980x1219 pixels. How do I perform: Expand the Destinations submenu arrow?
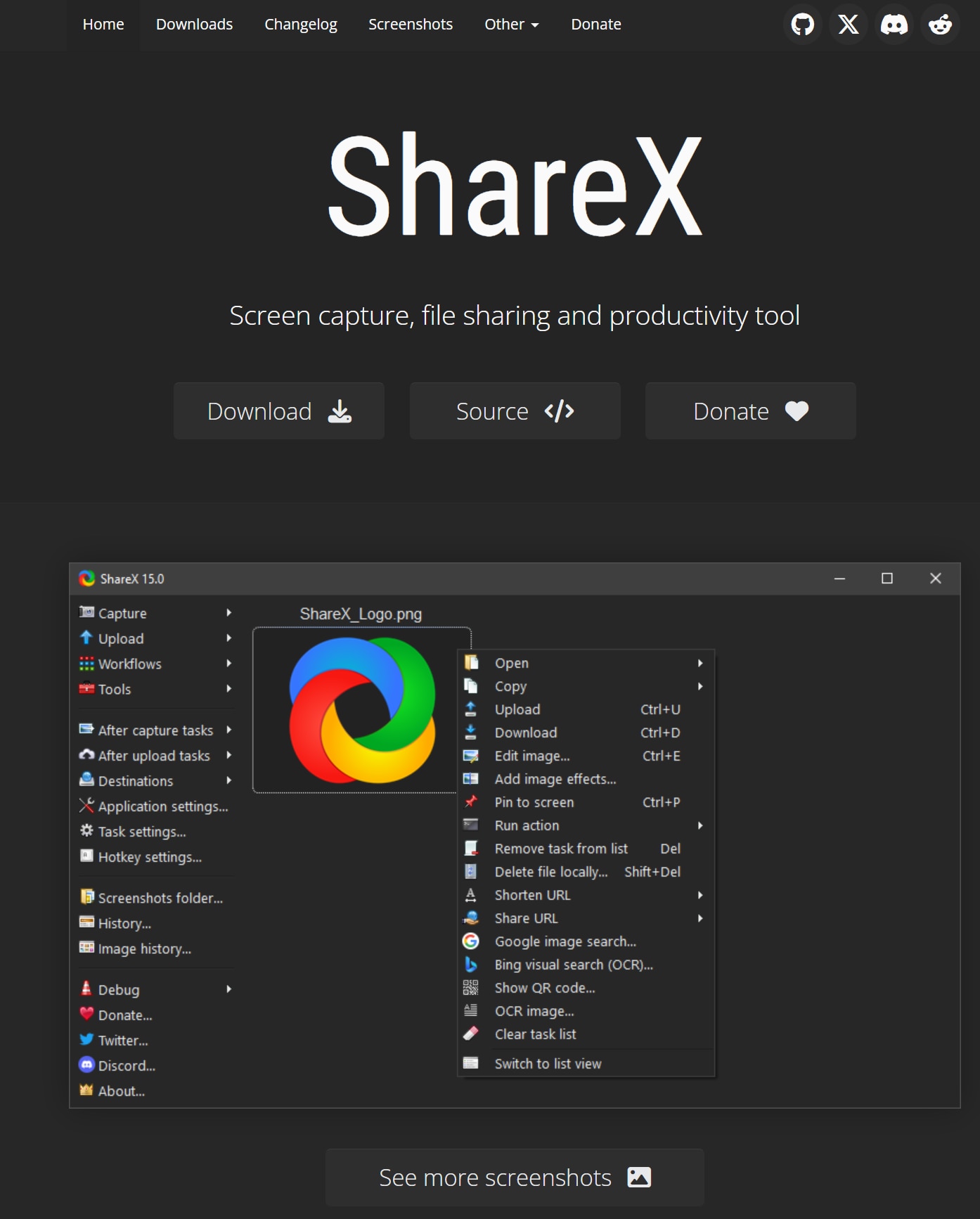coord(229,780)
